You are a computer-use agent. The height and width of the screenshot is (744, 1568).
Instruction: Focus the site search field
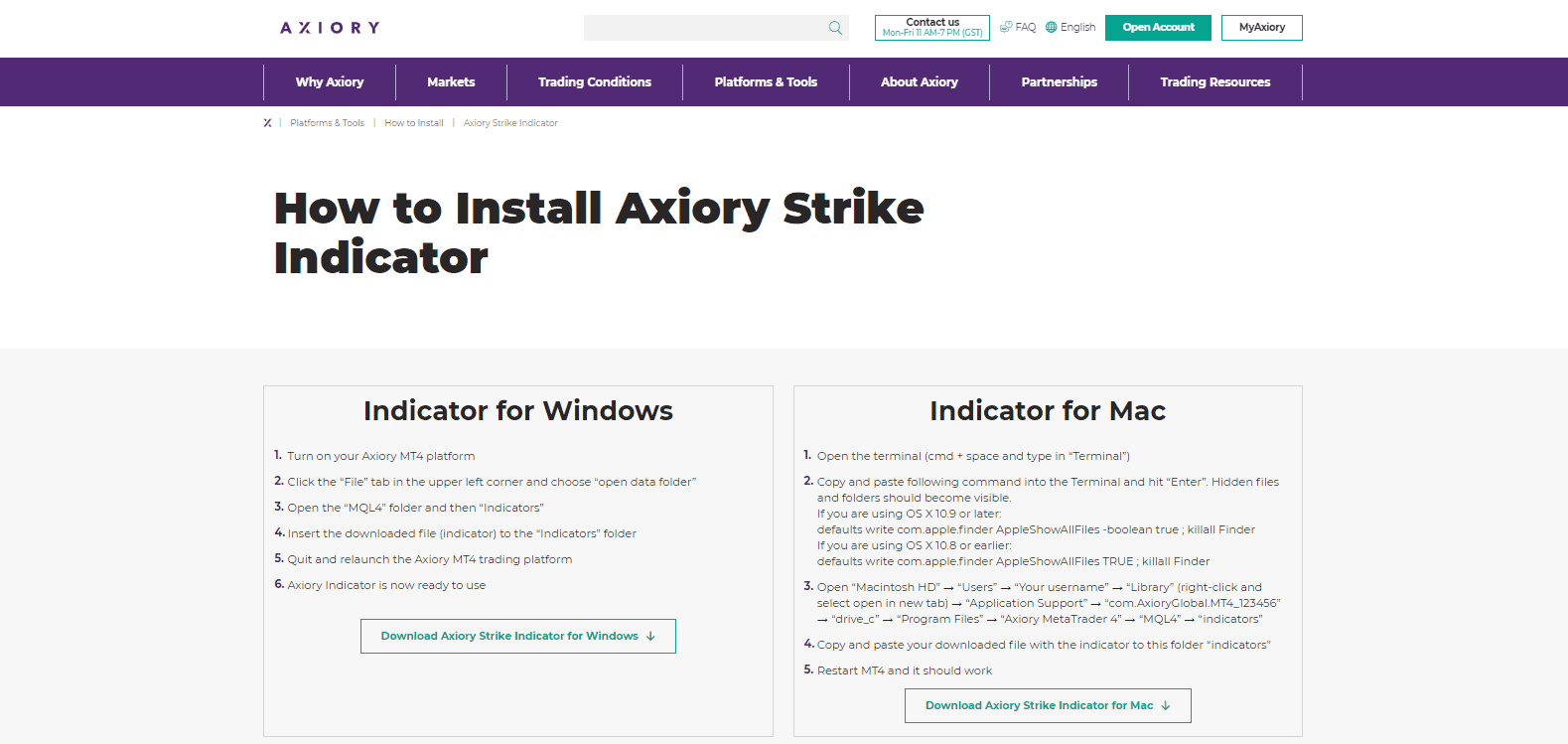(x=716, y=28)
